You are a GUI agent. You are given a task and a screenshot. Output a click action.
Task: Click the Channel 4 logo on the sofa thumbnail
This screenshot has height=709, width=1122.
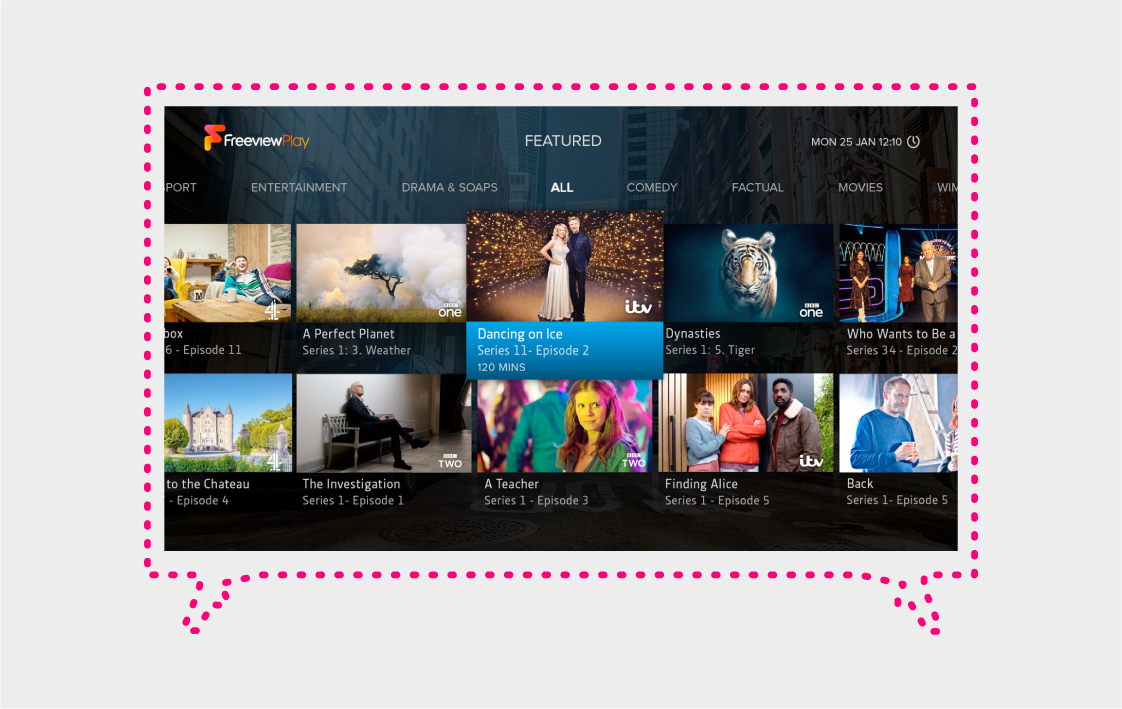273,311
